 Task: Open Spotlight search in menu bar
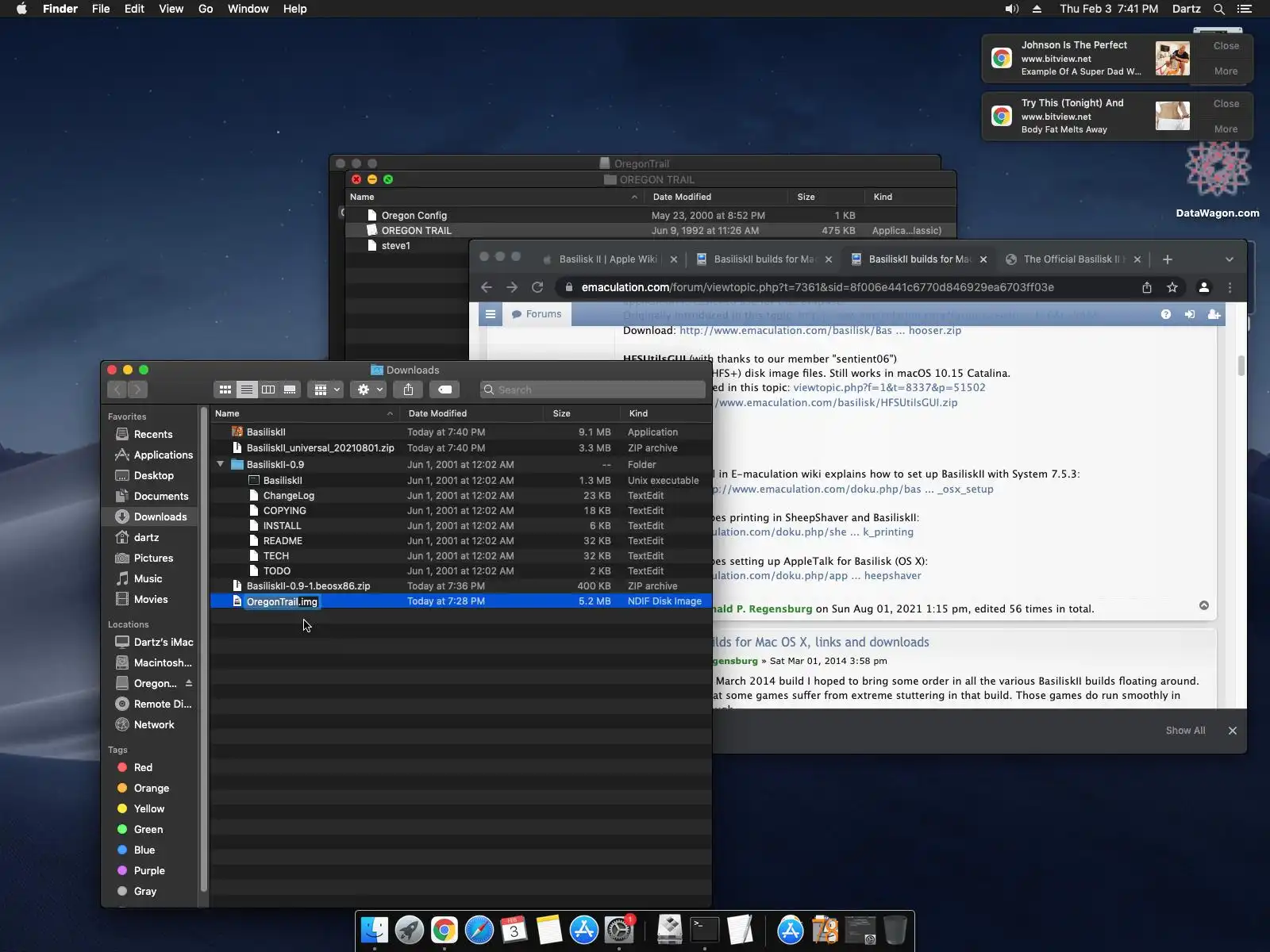(1219, 9)
